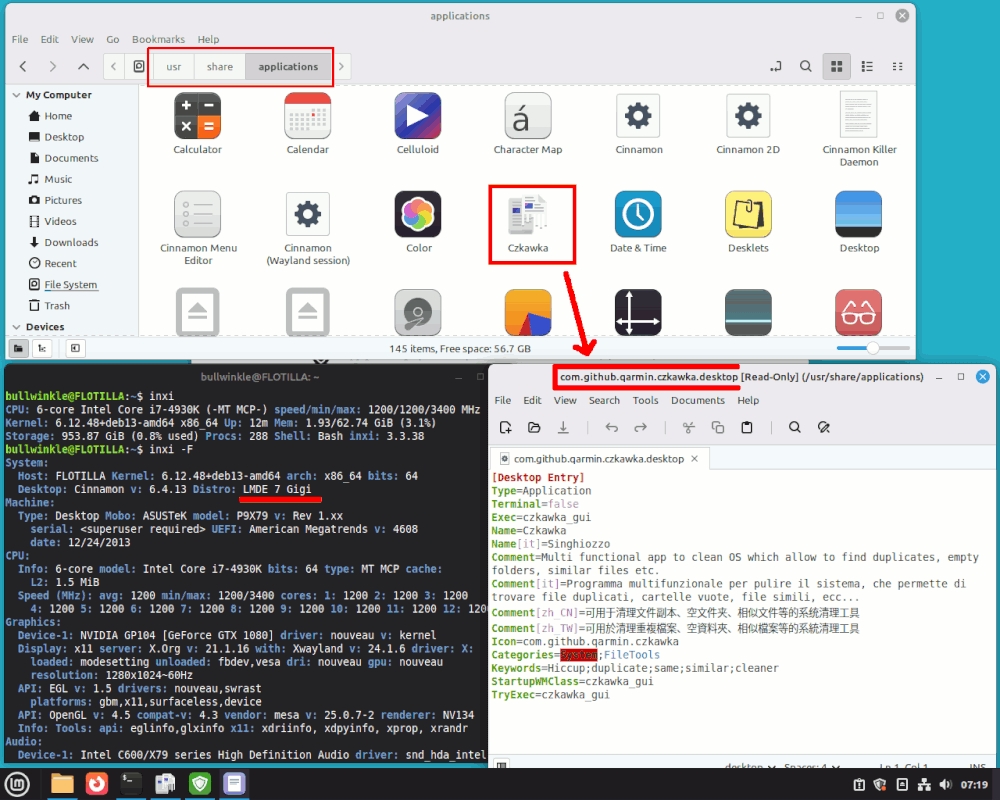1000x800 pixels.
Task: Open find and replace in editor
Action: 824,427
